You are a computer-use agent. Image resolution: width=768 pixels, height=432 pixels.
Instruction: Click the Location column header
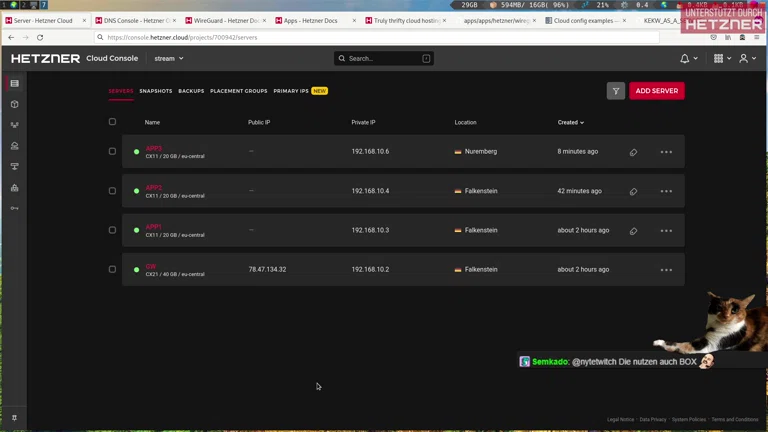click(465, 122)
